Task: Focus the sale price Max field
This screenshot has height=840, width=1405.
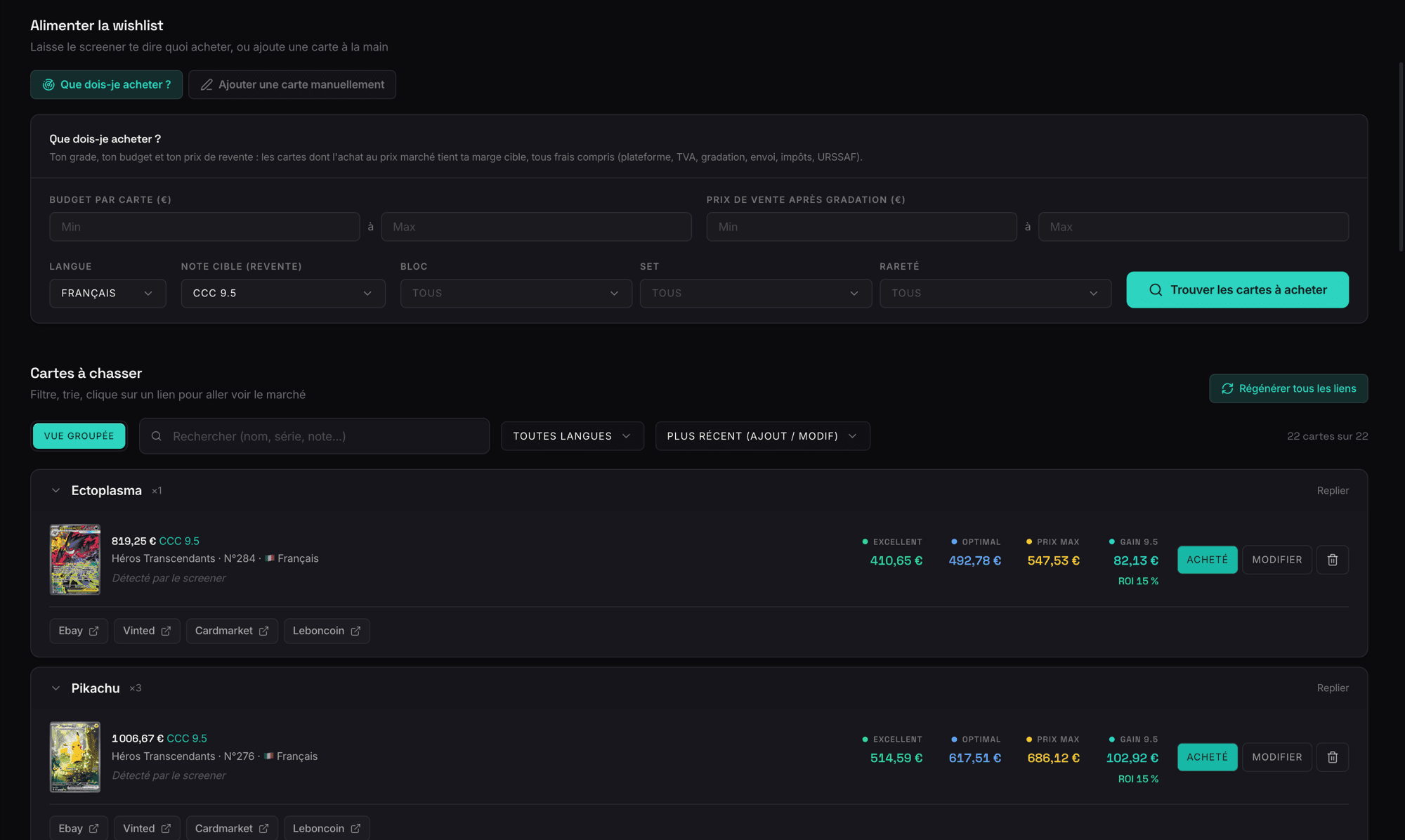Action: 1193,227
